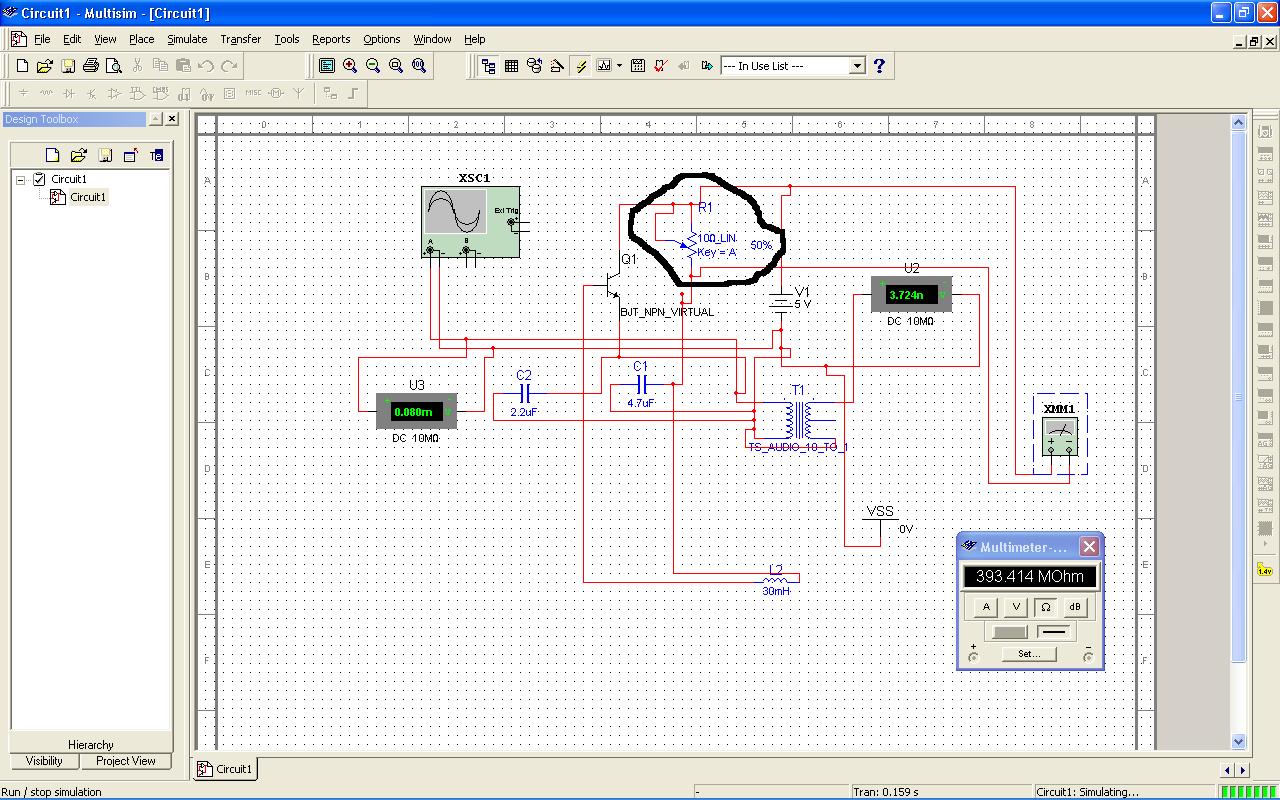Open Help with the question mark icon
Viewport: 1280px width, 800px height.
pyautogui.click(x=879, y=66)
